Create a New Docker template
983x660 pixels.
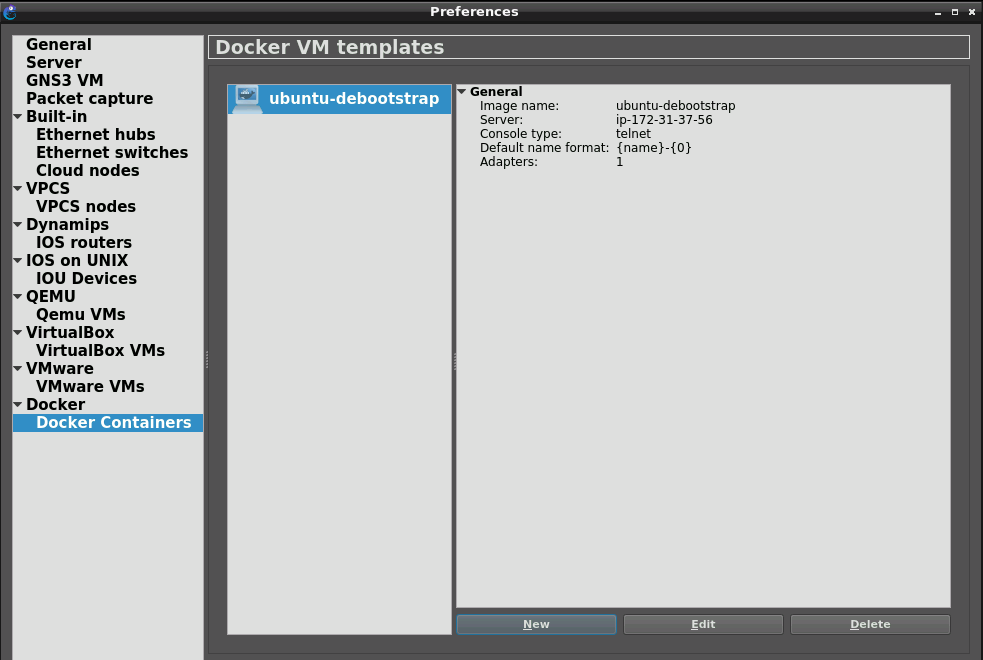coord(536,624)
